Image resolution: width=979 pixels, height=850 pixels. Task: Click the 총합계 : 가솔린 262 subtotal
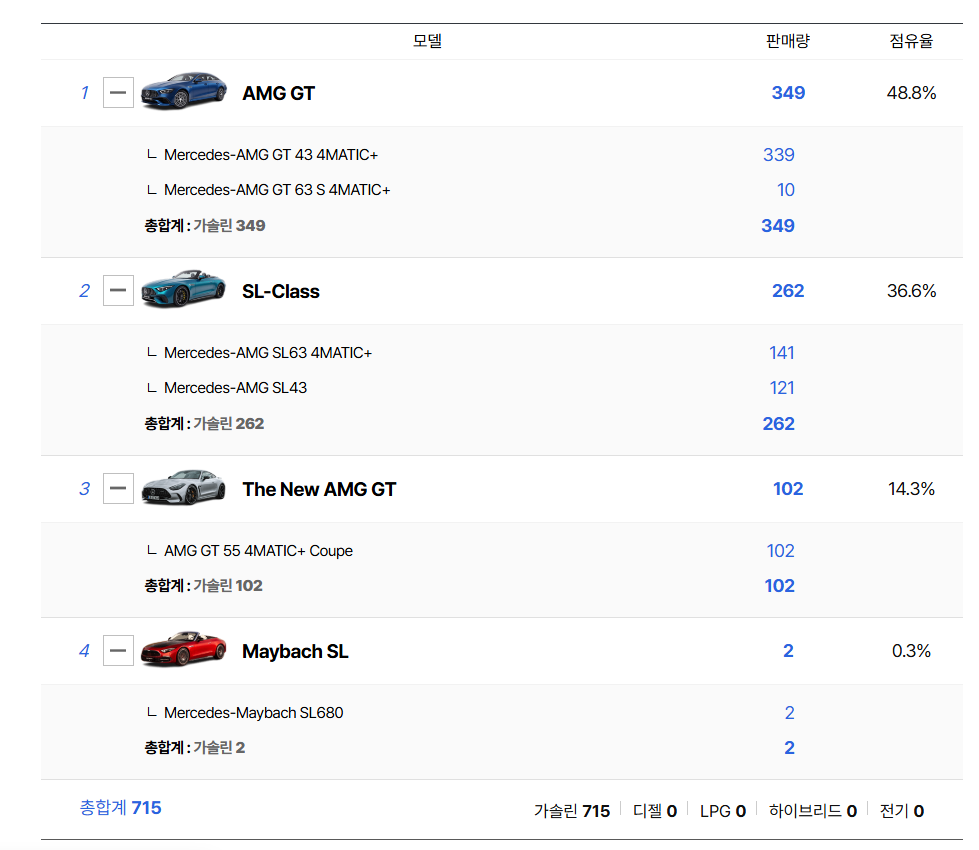click(x=204, y=423)
